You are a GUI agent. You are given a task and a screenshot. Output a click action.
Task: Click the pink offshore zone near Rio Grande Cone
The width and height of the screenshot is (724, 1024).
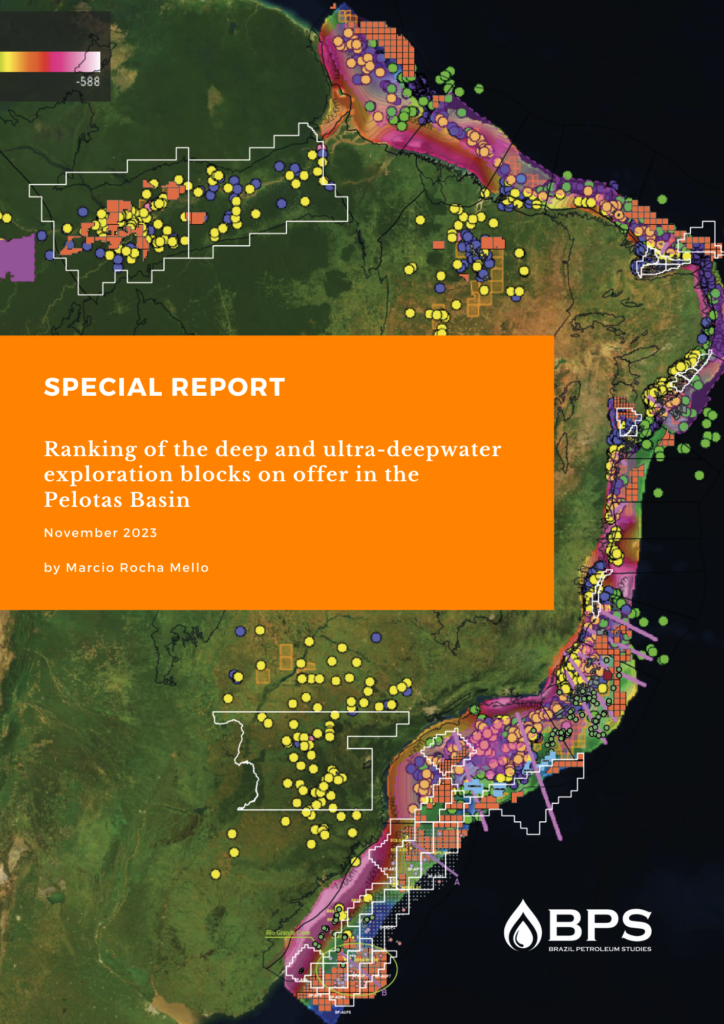(x=312, y=925)
